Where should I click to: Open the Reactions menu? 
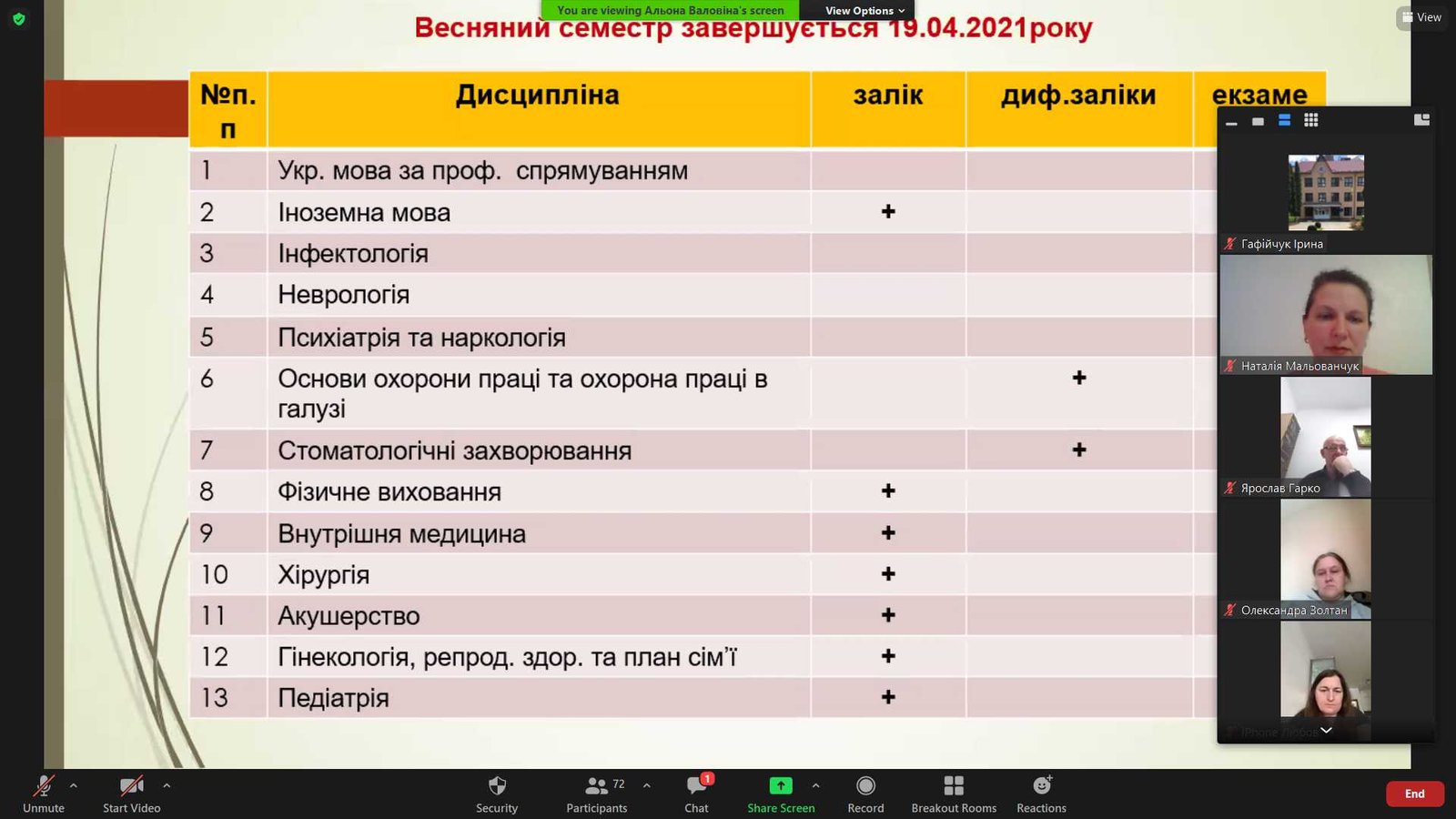[x=1041, y=786]
